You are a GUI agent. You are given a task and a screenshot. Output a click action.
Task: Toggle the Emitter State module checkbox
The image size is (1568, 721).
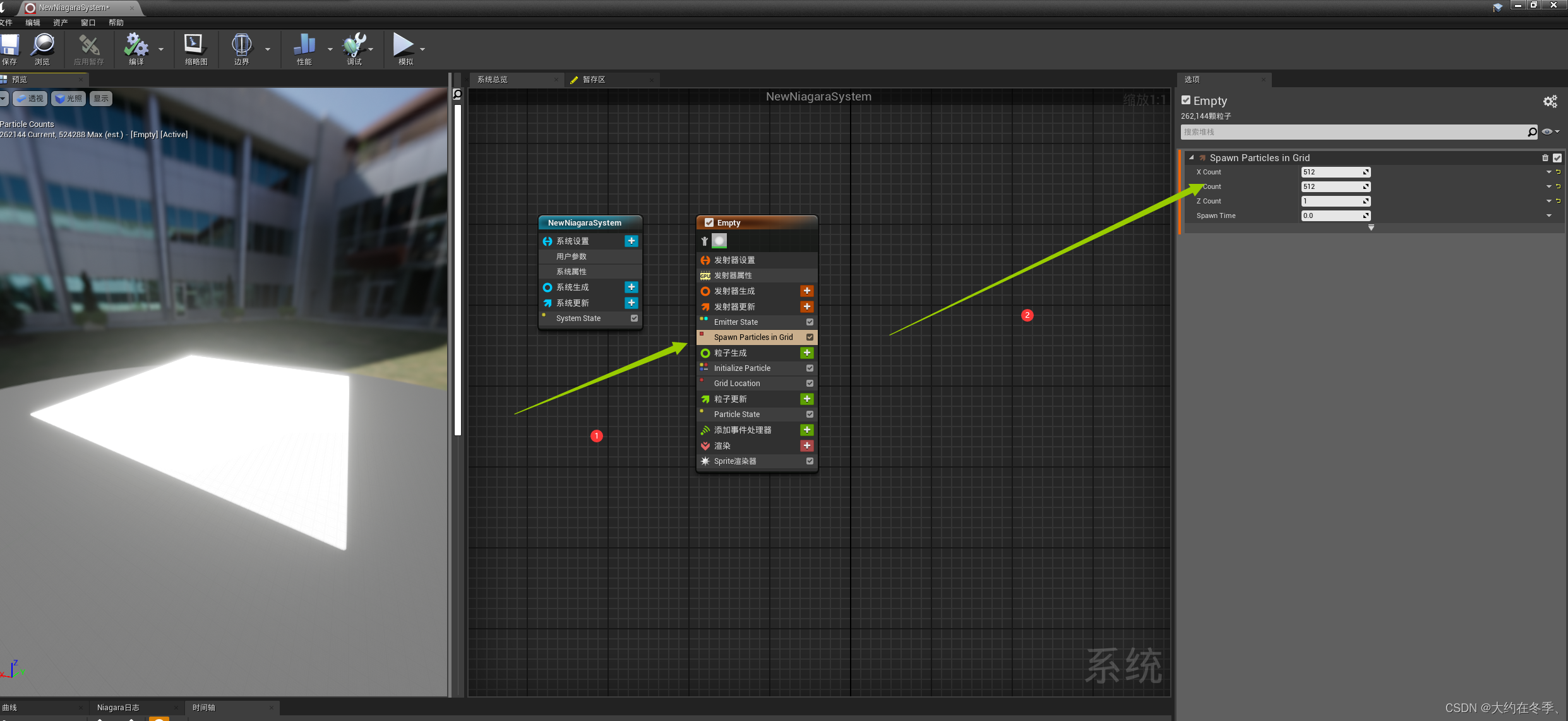coord(810,322)
